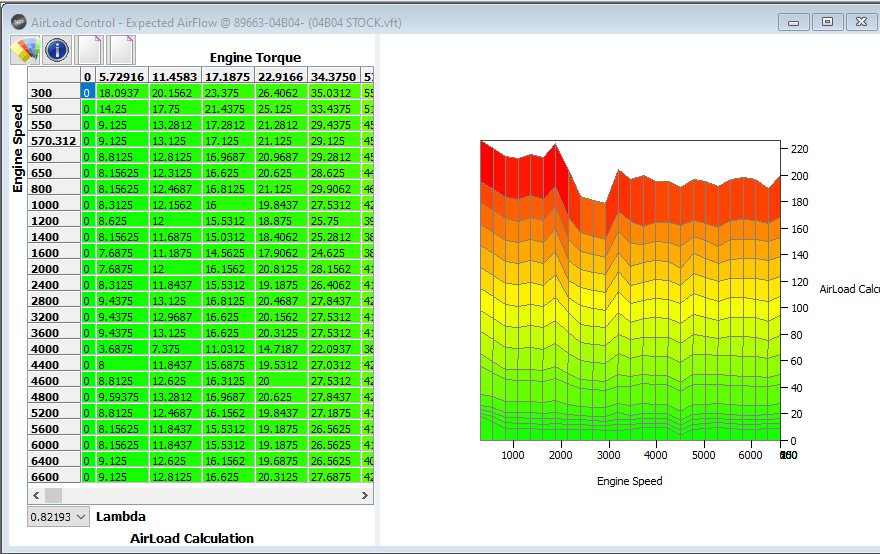The height and width of the screenshot is (554, 880).
Task: Select cell 33.4375 in row 500
Action: coord(334,109)
